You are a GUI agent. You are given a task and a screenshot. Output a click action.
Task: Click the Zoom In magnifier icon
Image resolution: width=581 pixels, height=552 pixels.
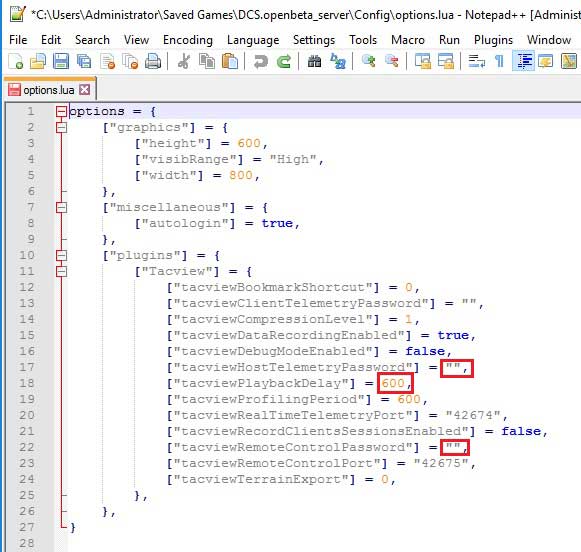(x=369, y=61)
